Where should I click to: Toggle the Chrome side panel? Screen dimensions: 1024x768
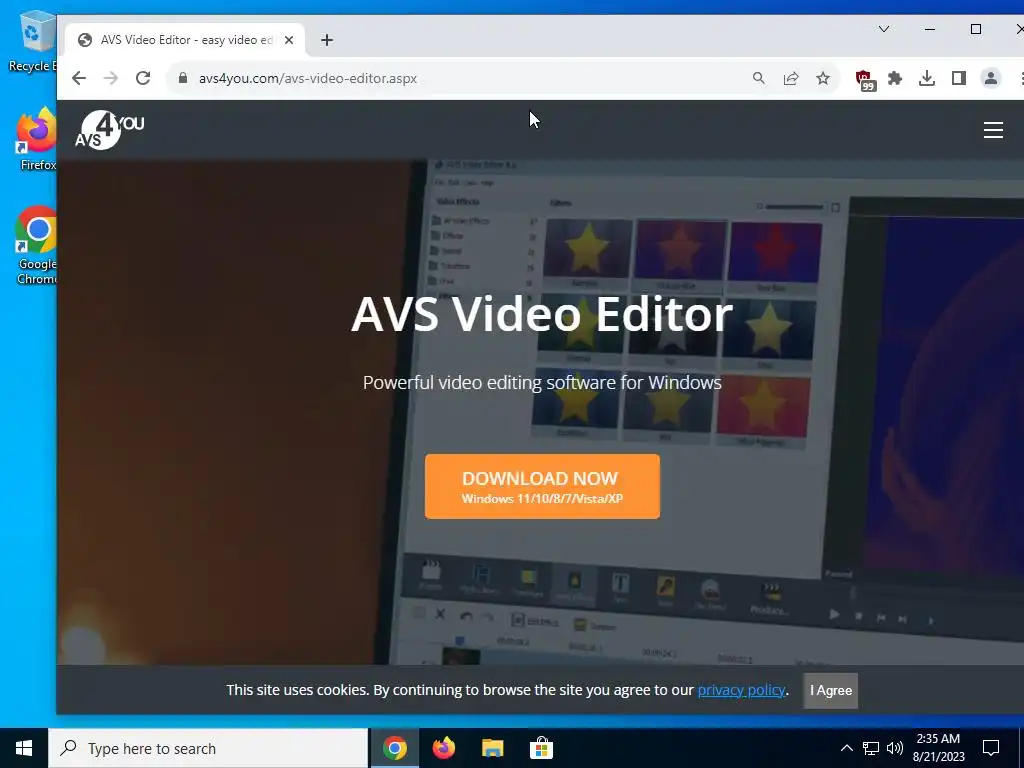[959, 78]
